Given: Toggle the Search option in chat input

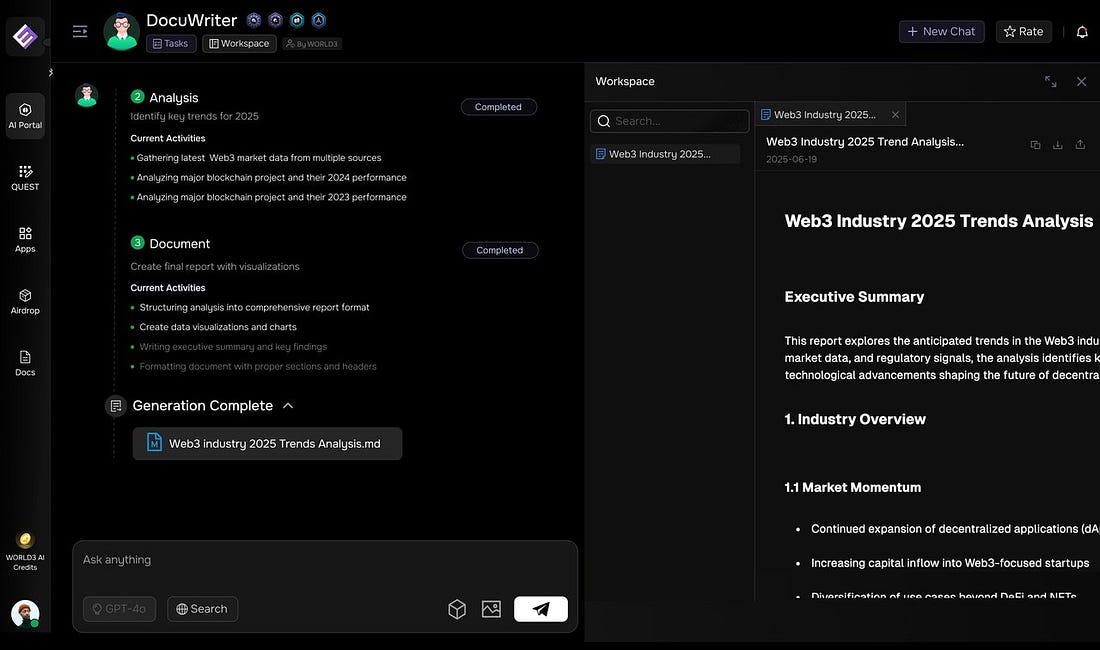Looking at the screenshot, I should (x=202, y=609).
